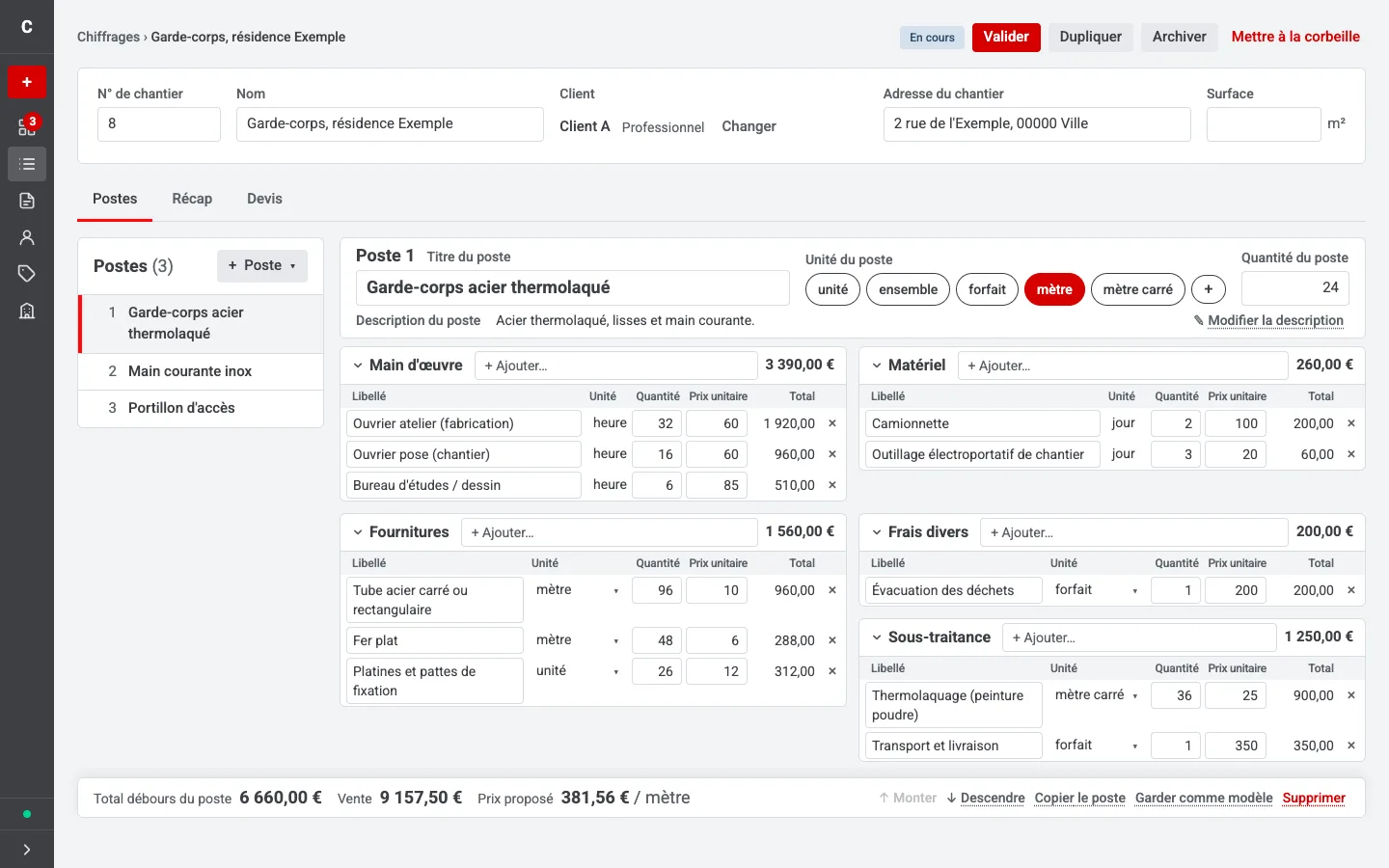This screenshot has height=868, width=1389.
Task: Click the Valider button
Action: [x=1006, y=37]
